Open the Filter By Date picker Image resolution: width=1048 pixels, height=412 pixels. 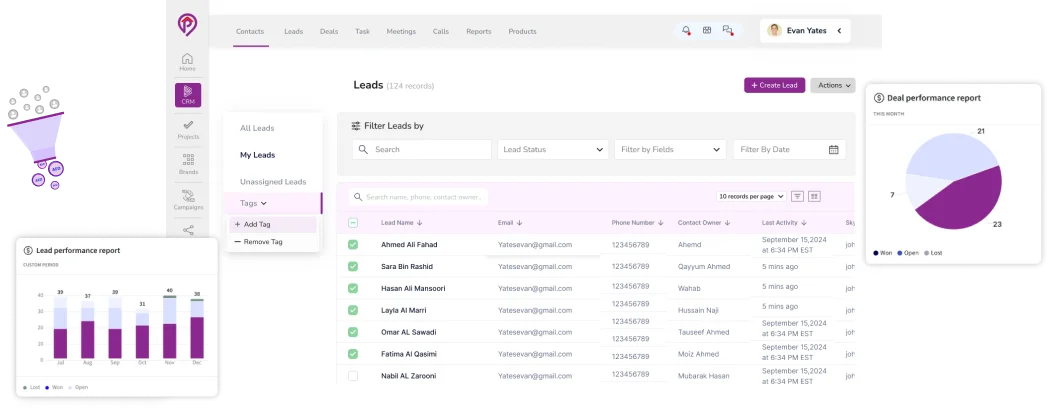[789, 150]
